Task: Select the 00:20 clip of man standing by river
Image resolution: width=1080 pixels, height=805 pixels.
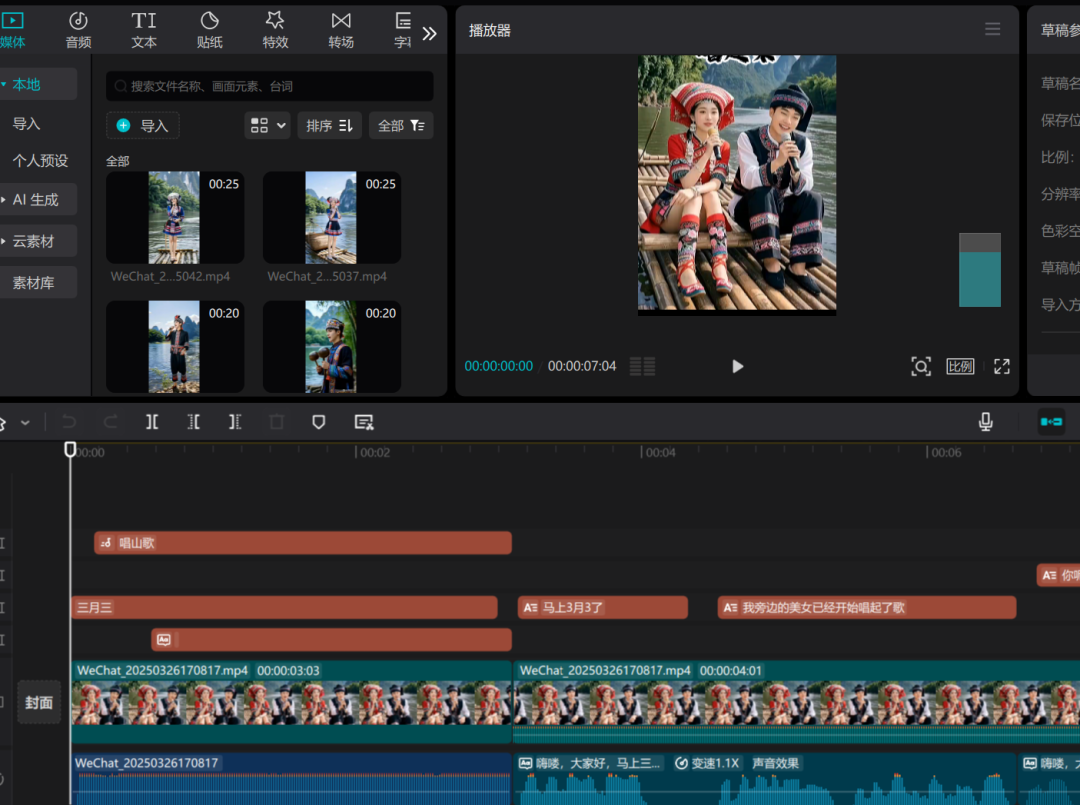Action: click(x=175, y=347)
